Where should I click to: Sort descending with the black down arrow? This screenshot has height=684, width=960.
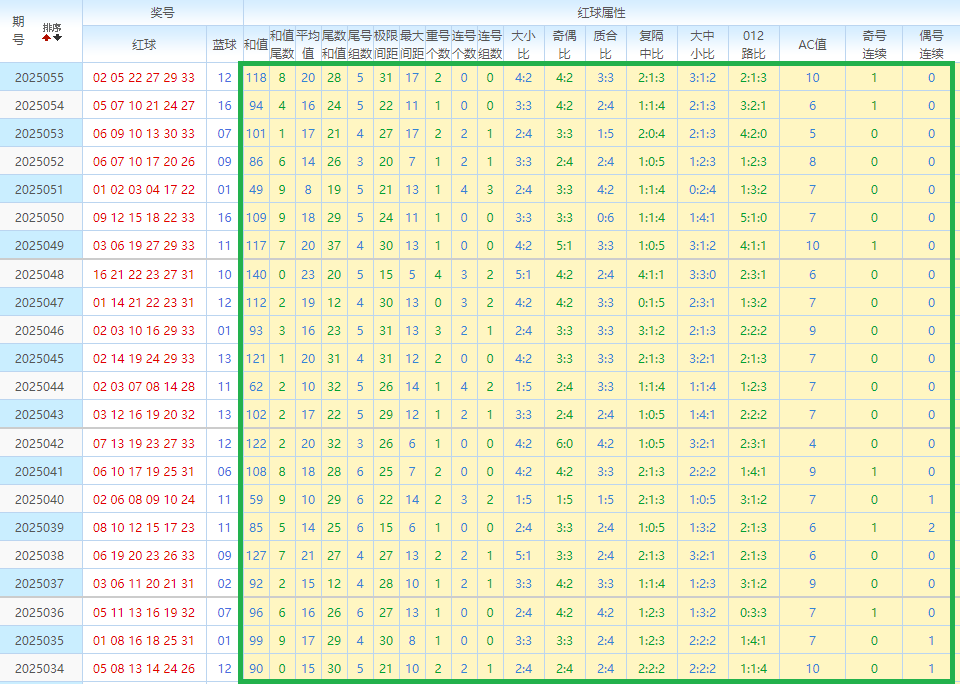(x=58, y=38)
